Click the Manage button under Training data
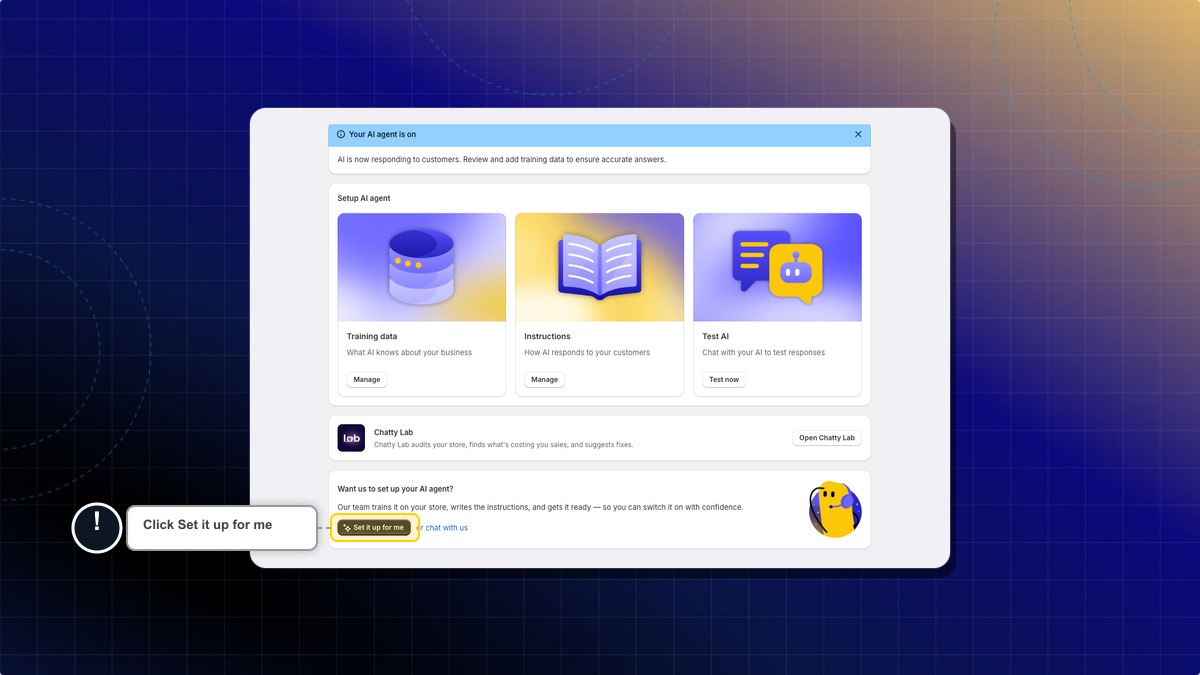The height and width of the screenshot is (675, 1200). (367, 380)
